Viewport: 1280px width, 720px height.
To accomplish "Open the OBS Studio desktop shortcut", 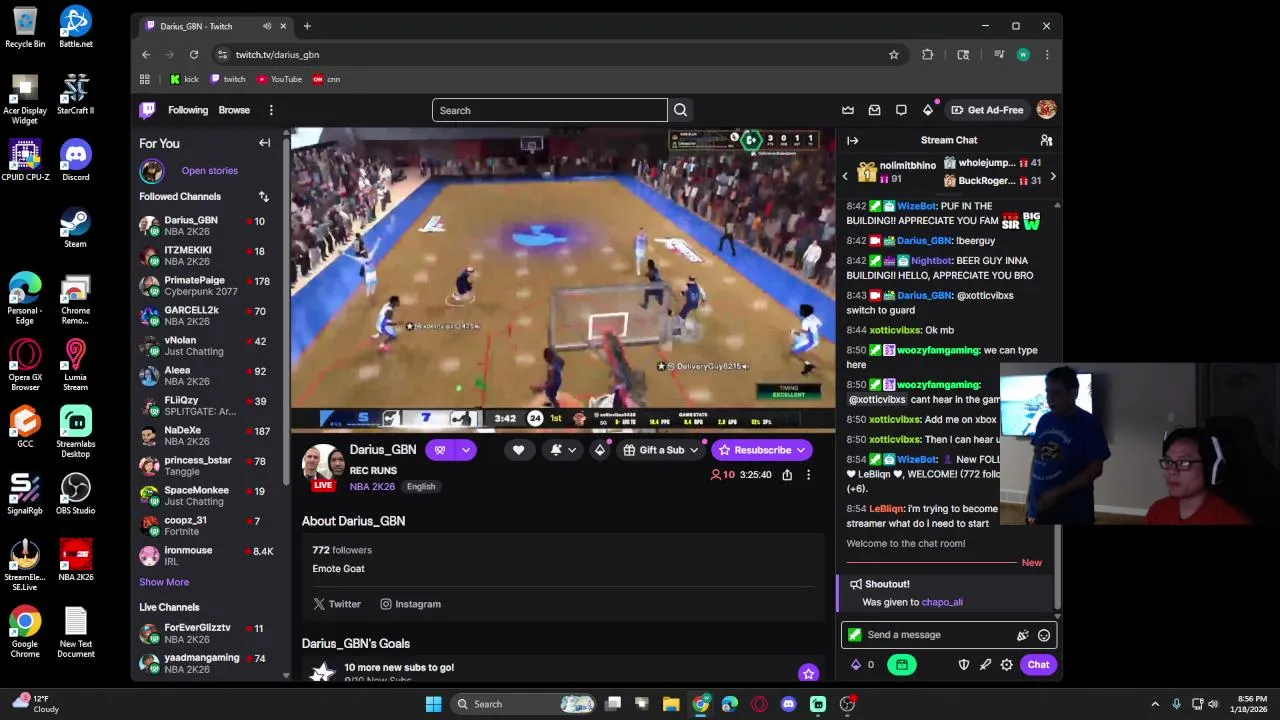I will pos(76,494).
